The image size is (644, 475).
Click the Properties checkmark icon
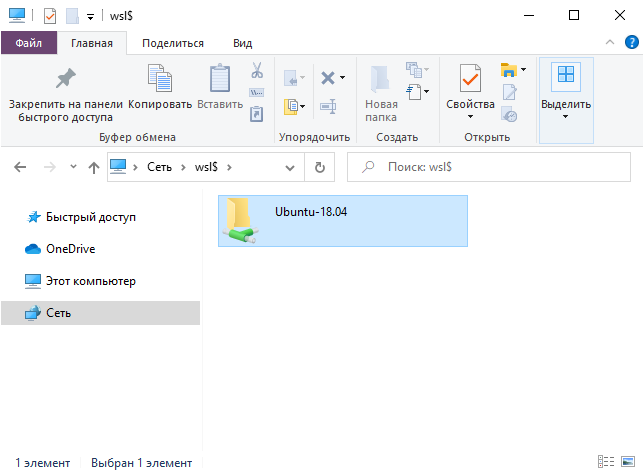click(x=470, y=78)
